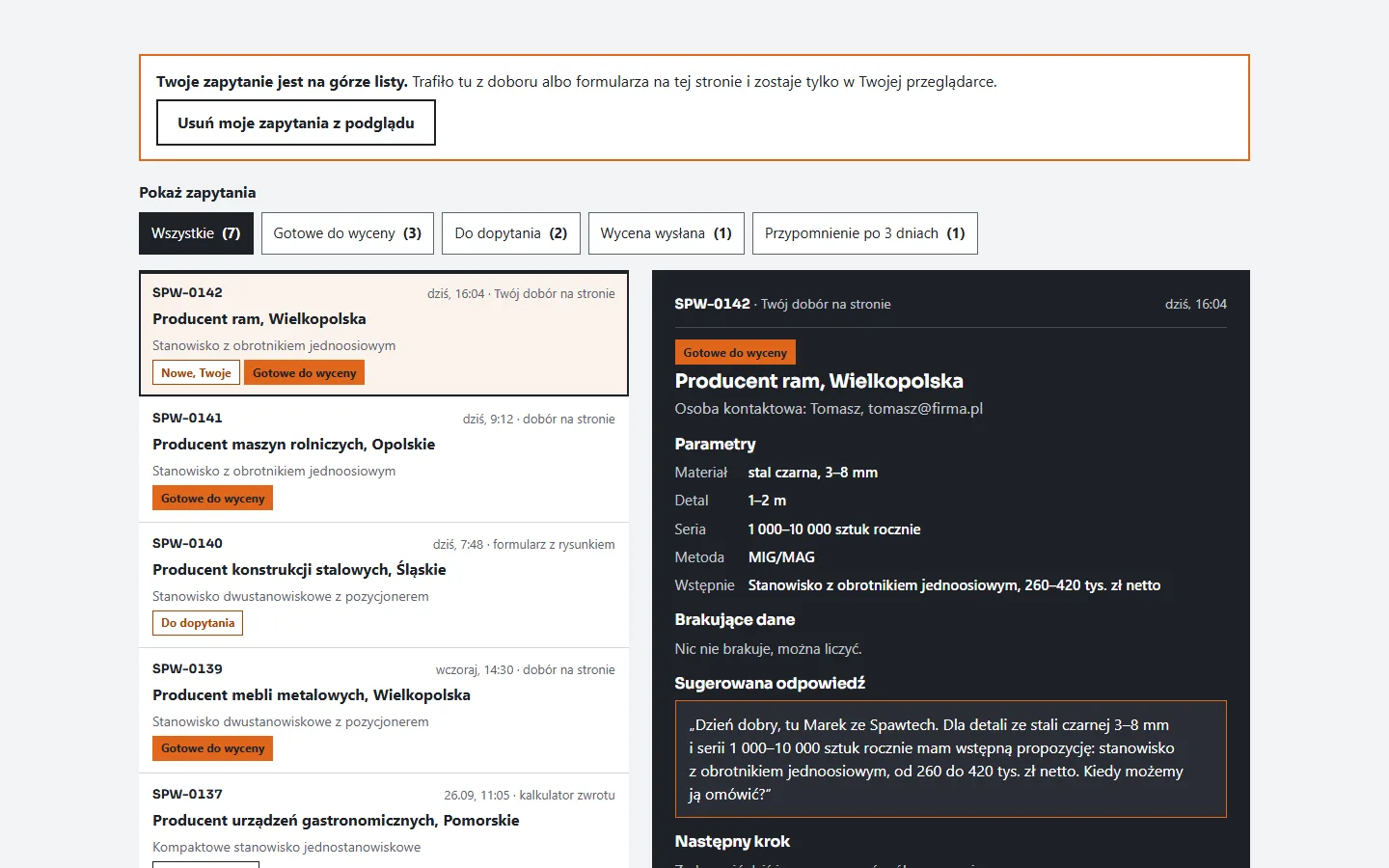1389x868 pixels.
Task: Click the detail panel title 'Producent ram, Wielkopolska'
Action: 819,381
